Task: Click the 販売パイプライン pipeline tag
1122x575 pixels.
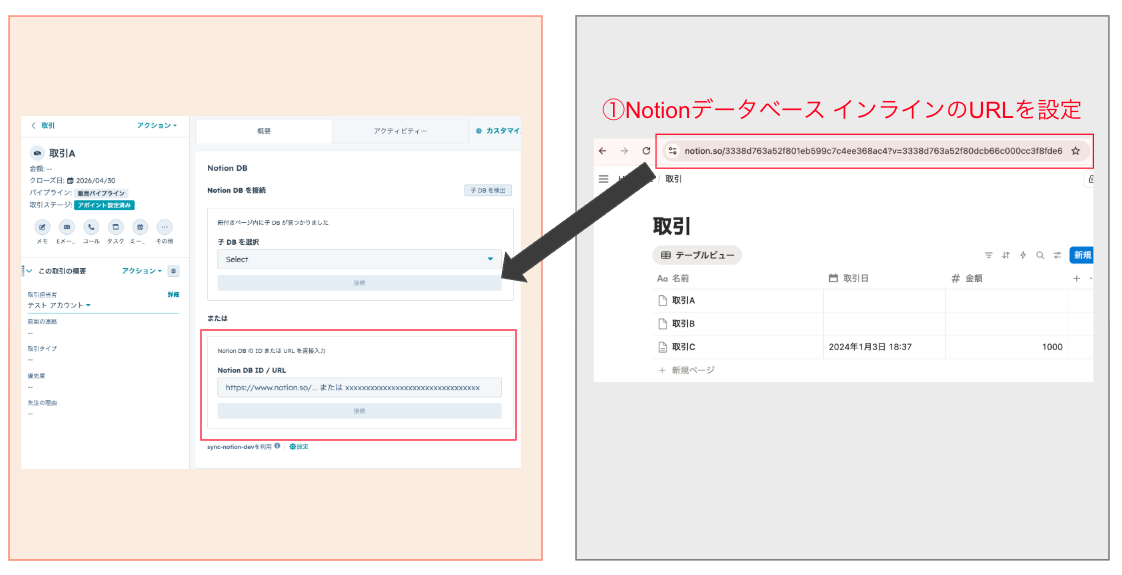Action: (x=101, y=193)
